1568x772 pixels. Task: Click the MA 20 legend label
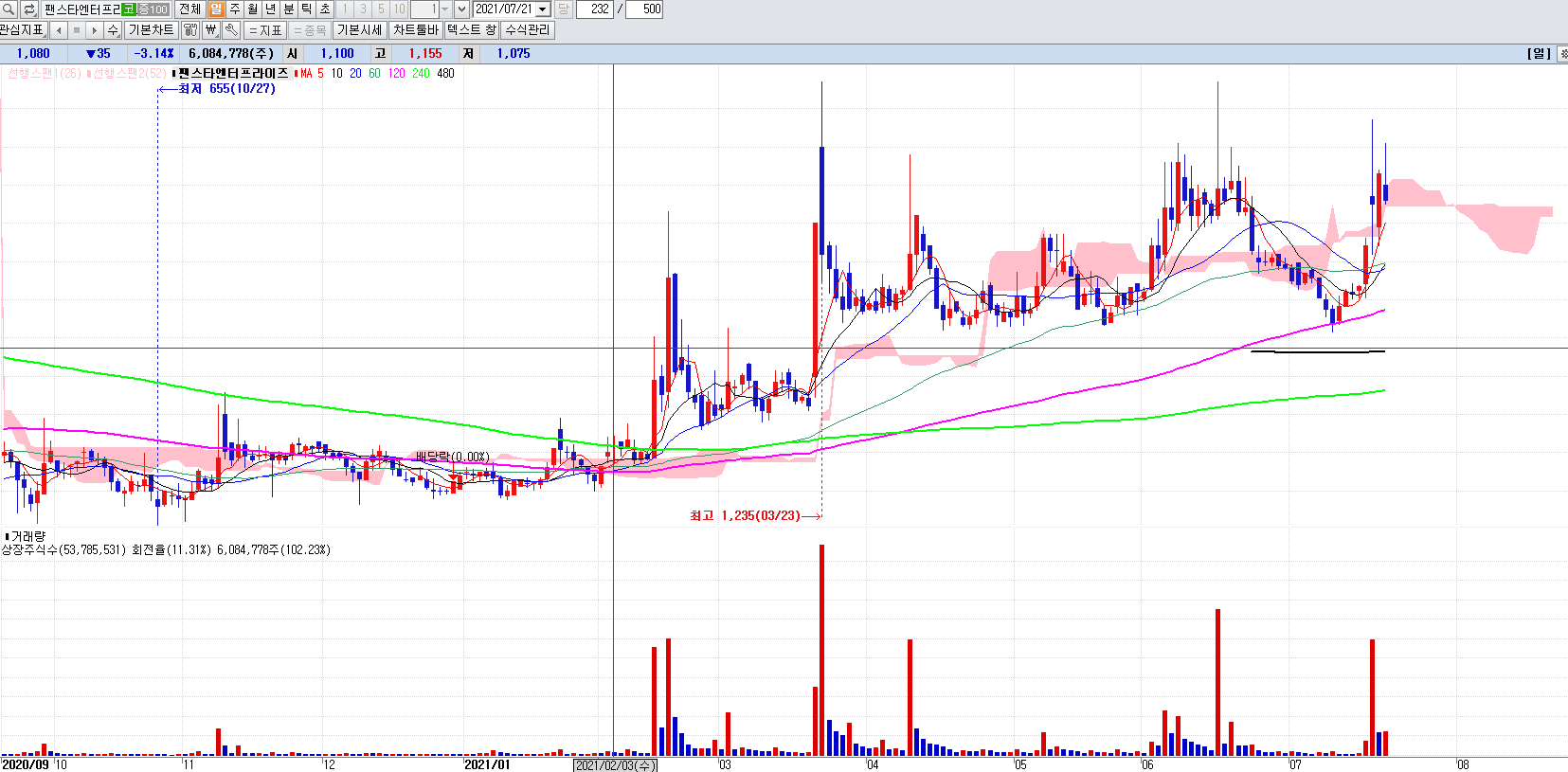(x=355, y=73)
